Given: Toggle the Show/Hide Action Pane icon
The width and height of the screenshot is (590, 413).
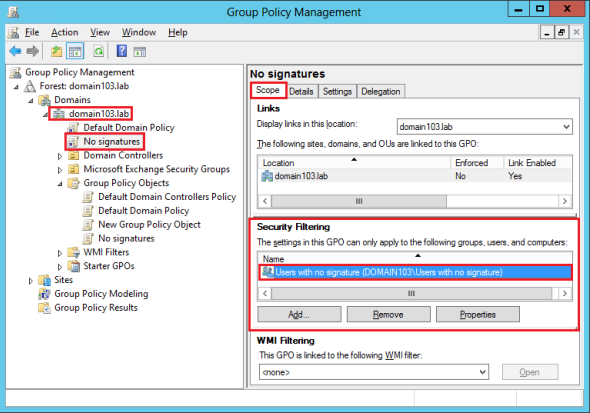Looking at the screenshot, I should pyautogui.click(x=140, y=52).
